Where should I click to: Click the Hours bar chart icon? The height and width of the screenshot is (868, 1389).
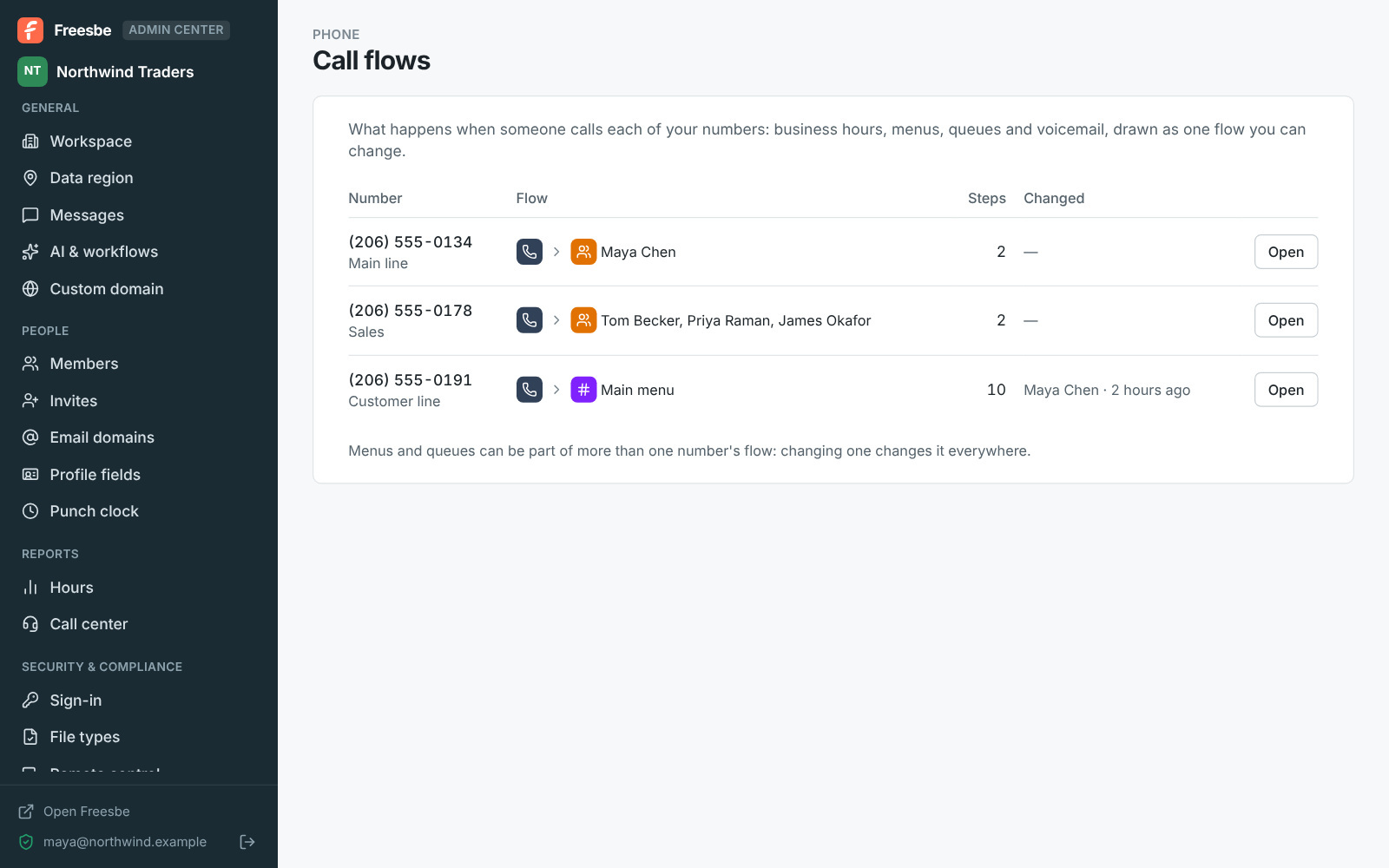[30, 588]
